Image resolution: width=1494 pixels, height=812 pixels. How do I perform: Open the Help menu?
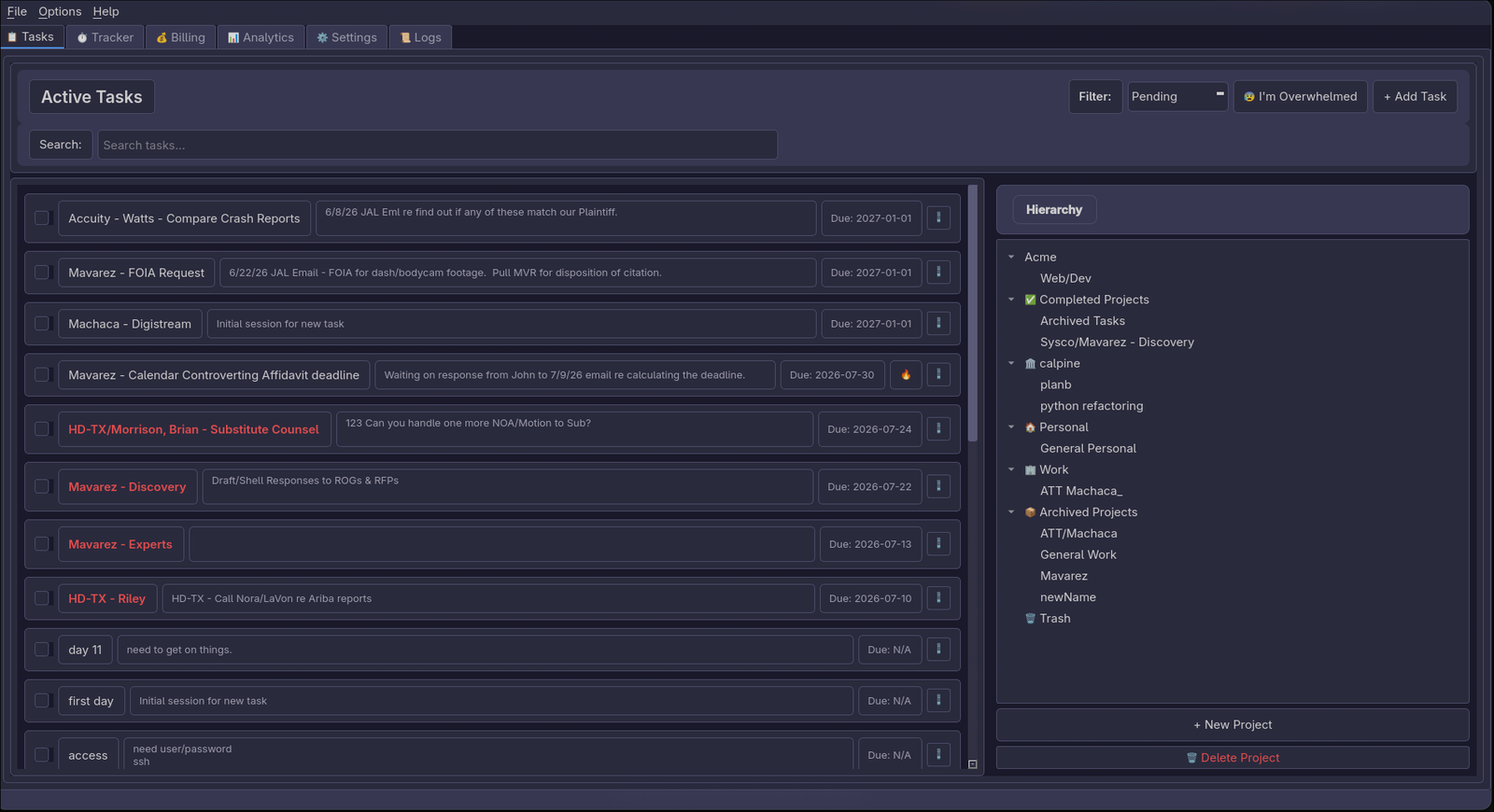(x=106, y=11)
